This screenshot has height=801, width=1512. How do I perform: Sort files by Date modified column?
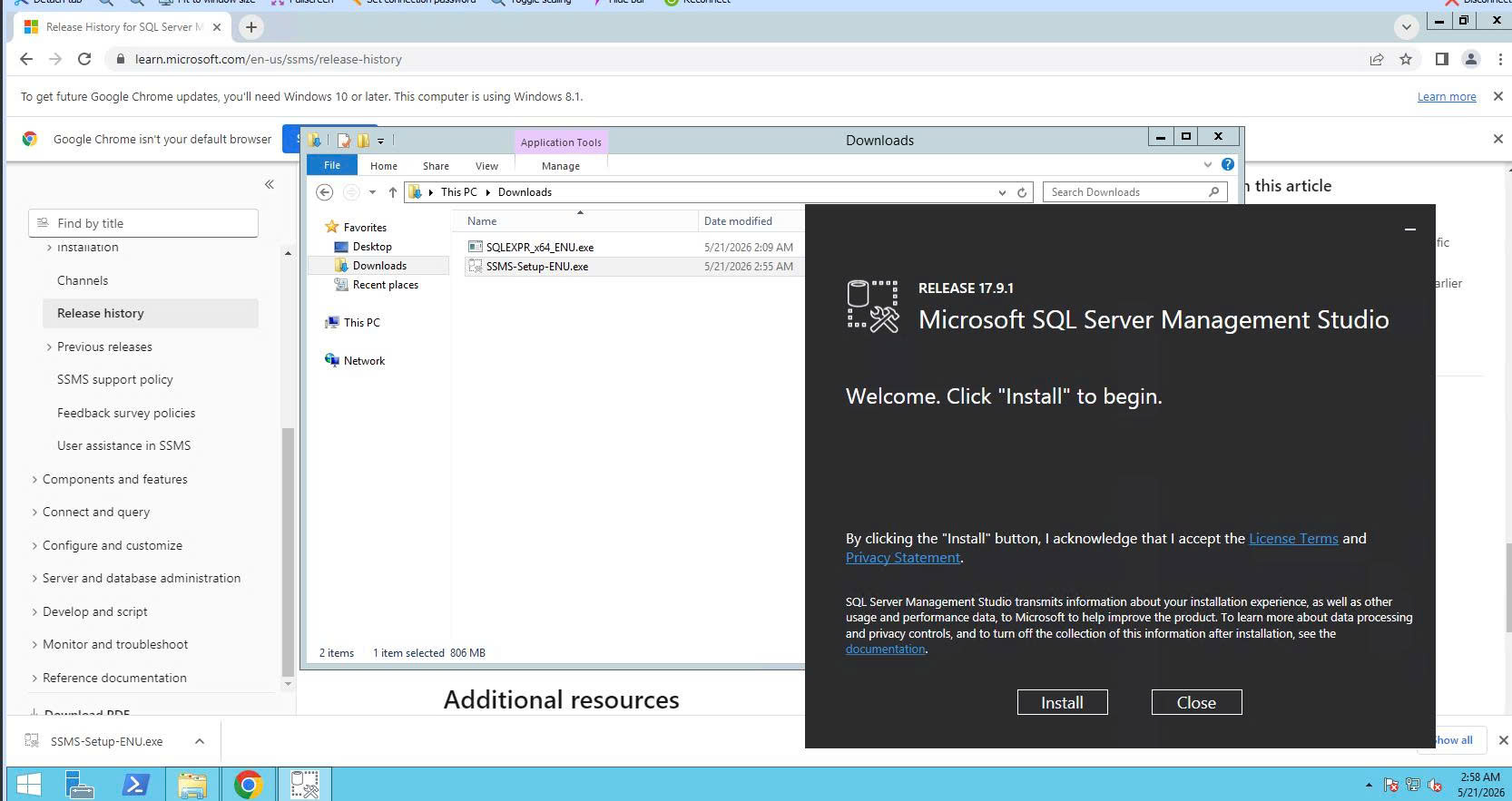[738, 221]
